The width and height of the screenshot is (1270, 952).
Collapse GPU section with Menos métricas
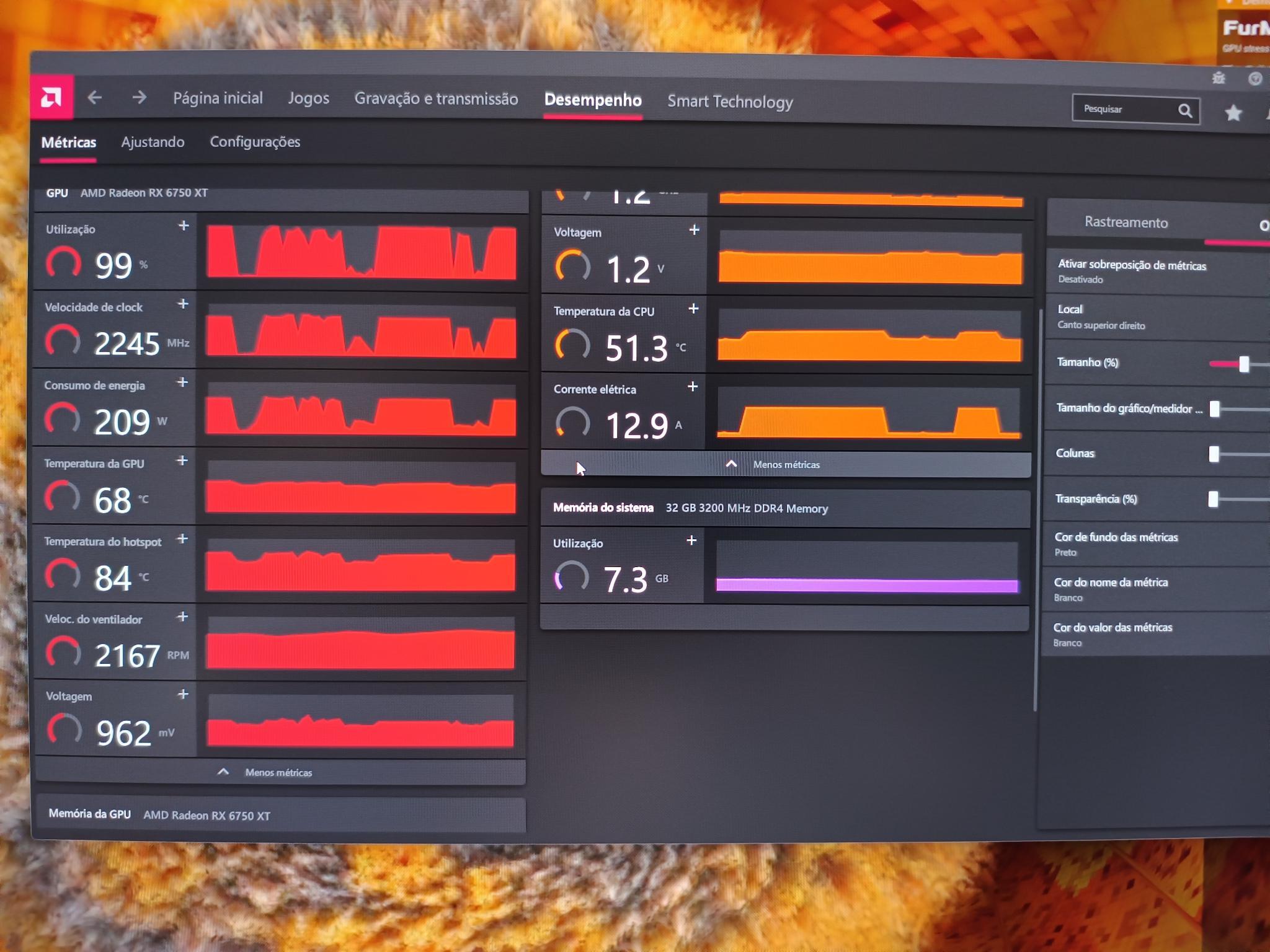tap(280, 772)
